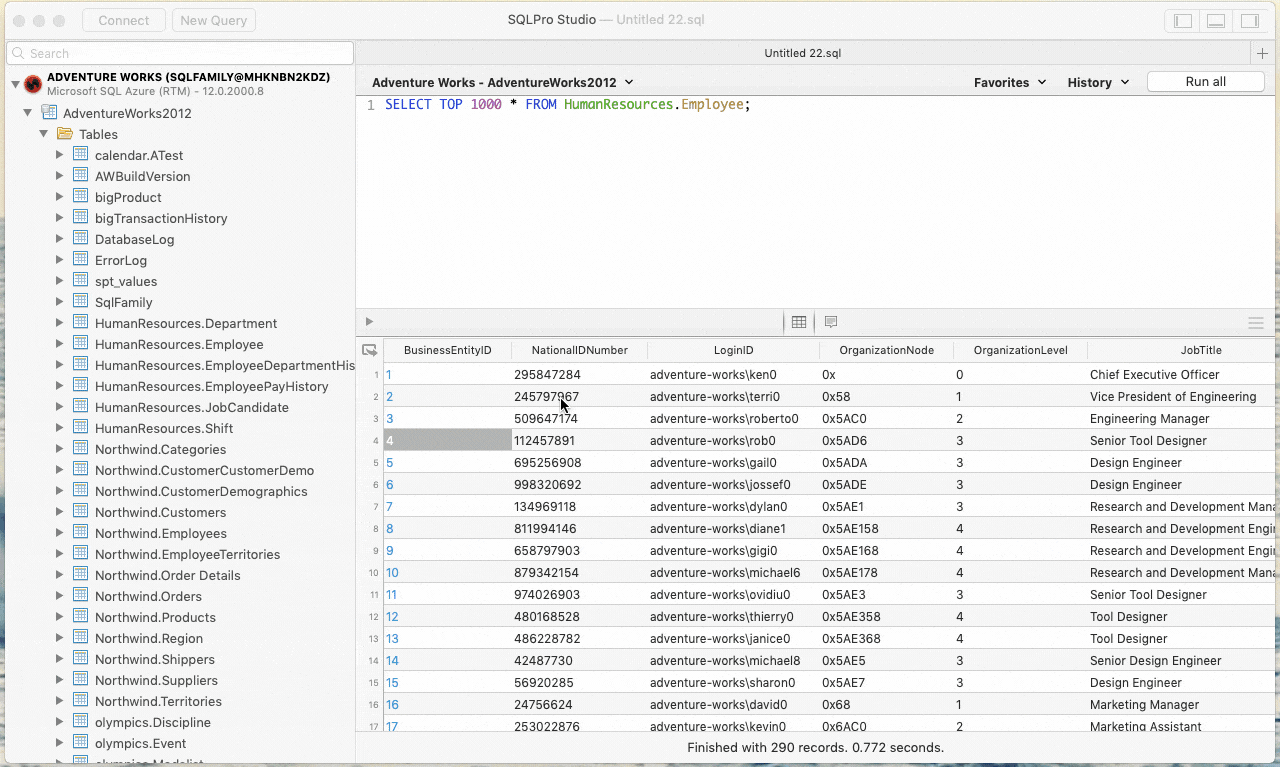Click the 'Chief Executive Officer' job title cell

pos(1155,375)
